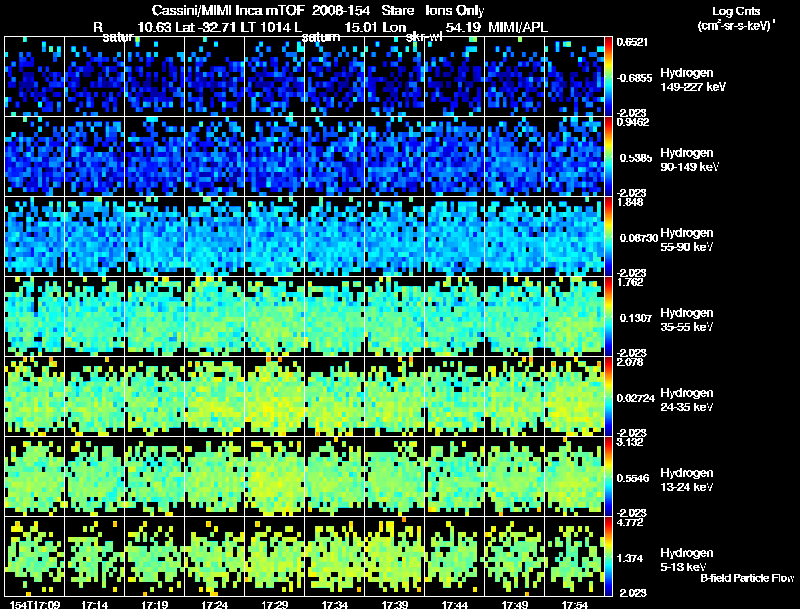Click the 154T17:09 time axis label
800x609 pixels.
(35, 605)
